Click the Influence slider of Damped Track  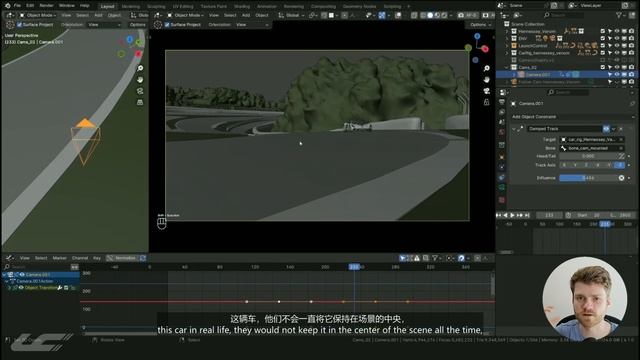[x=588, y=178]
